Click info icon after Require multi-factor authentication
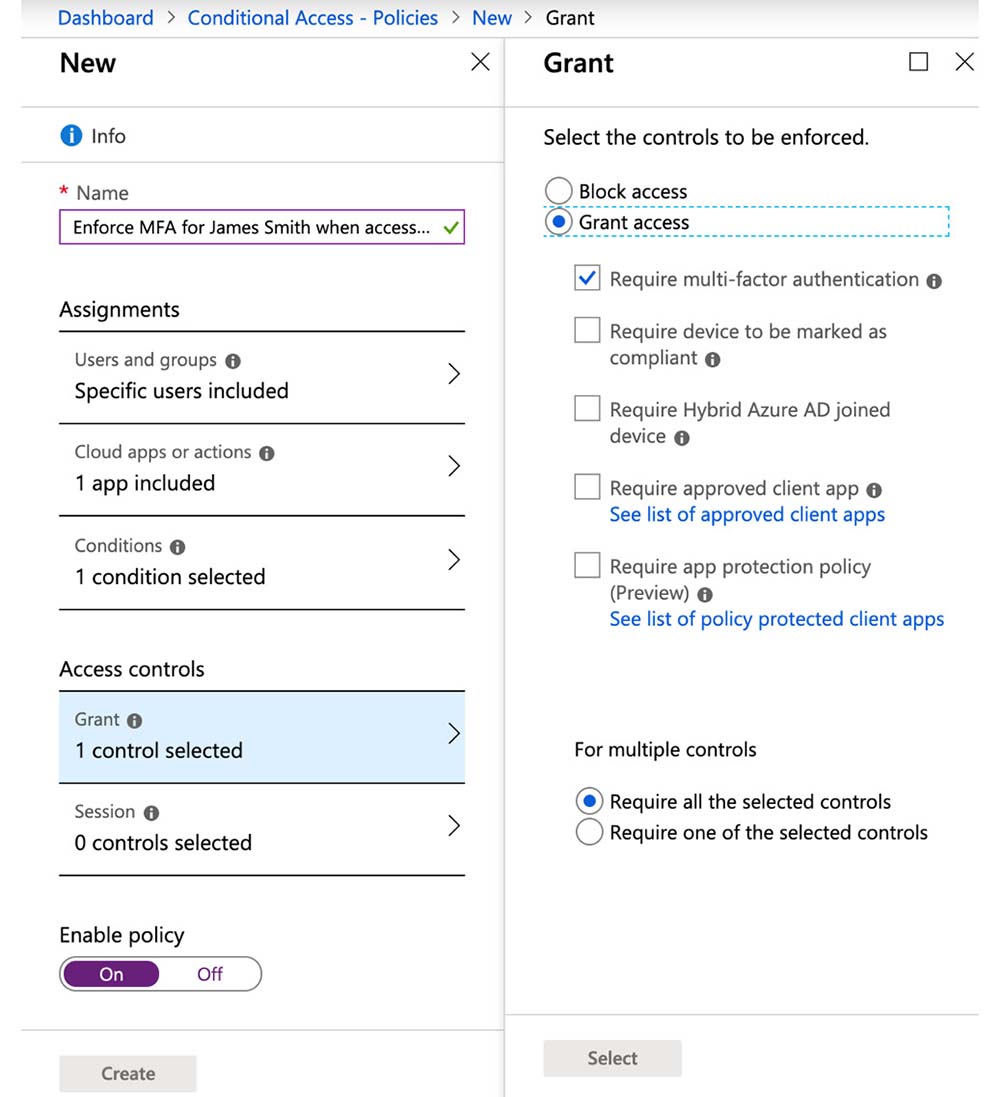The height and width of the screenshot is (1097, 1000). click(x=934, y=281)
